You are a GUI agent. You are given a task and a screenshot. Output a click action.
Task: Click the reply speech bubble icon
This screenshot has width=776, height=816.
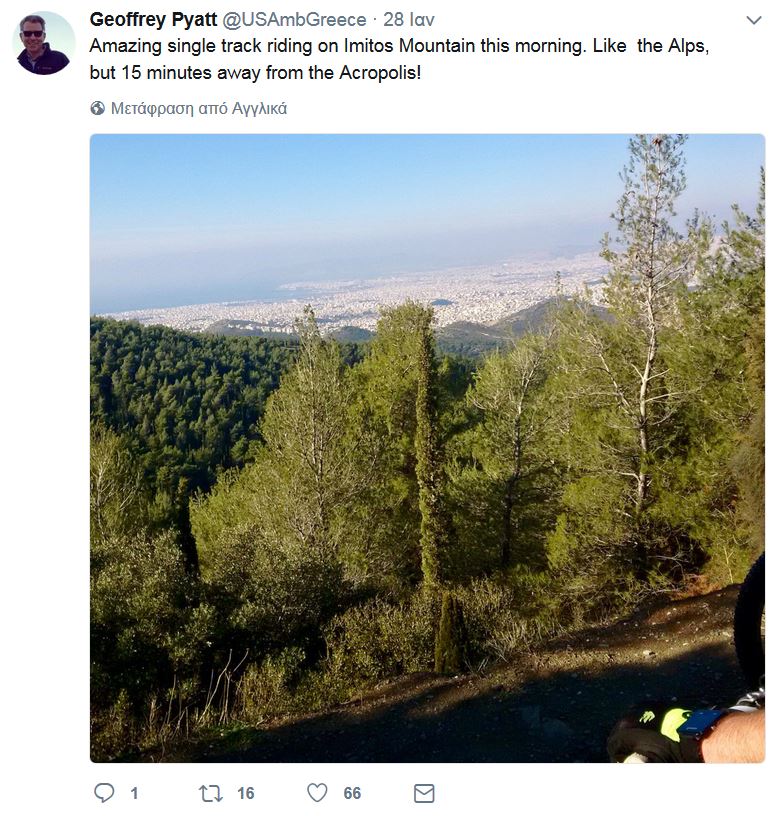(x=104, y=793)
